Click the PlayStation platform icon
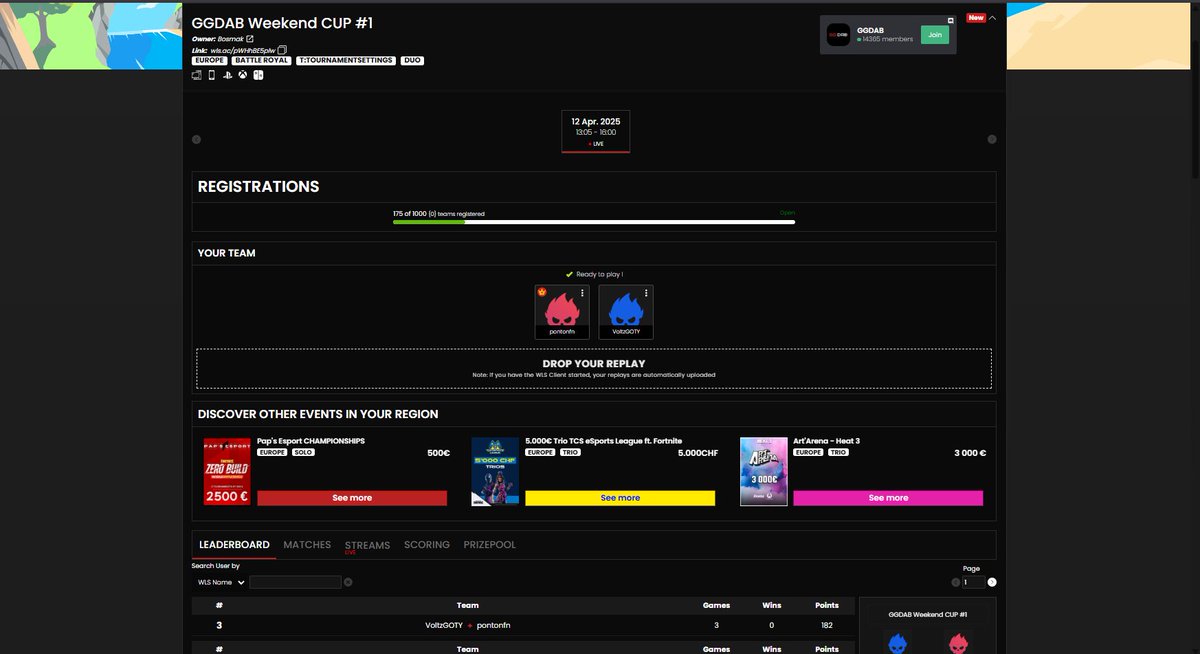Viewport: 1200px width, 654px height. [x=228, y=74]
